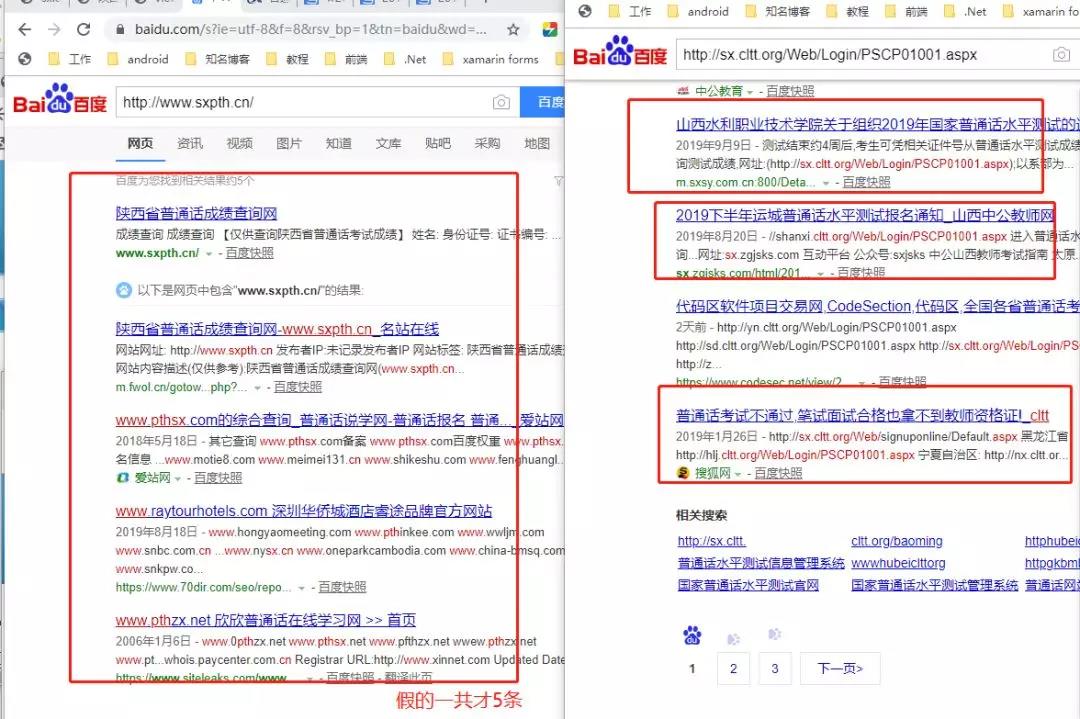The width and height of the screenshot is (1080, 719).
Task: Click the Baidu logo in the left window
Action: [60, 100]
